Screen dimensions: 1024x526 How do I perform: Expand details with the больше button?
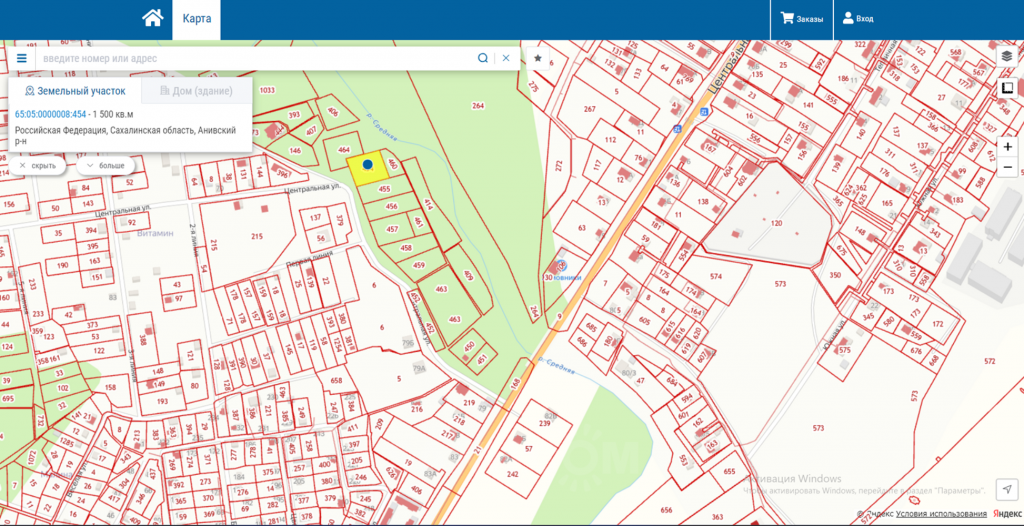pos(105,165)
